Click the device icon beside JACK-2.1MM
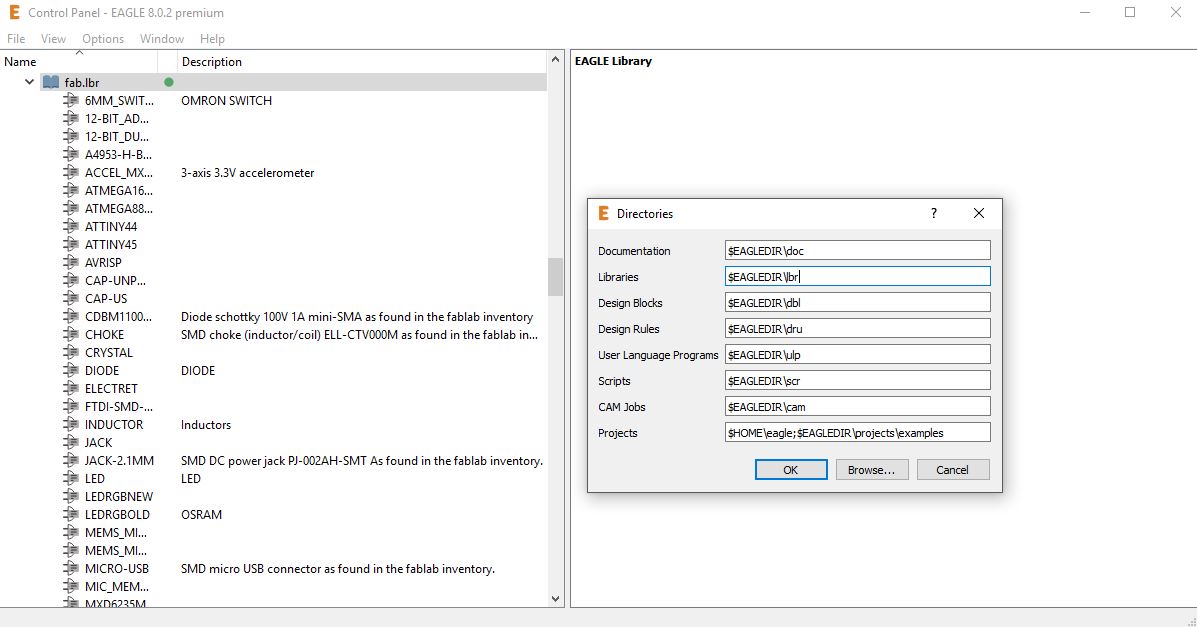This screenshot has height=627, width=1197. point(71,461)
